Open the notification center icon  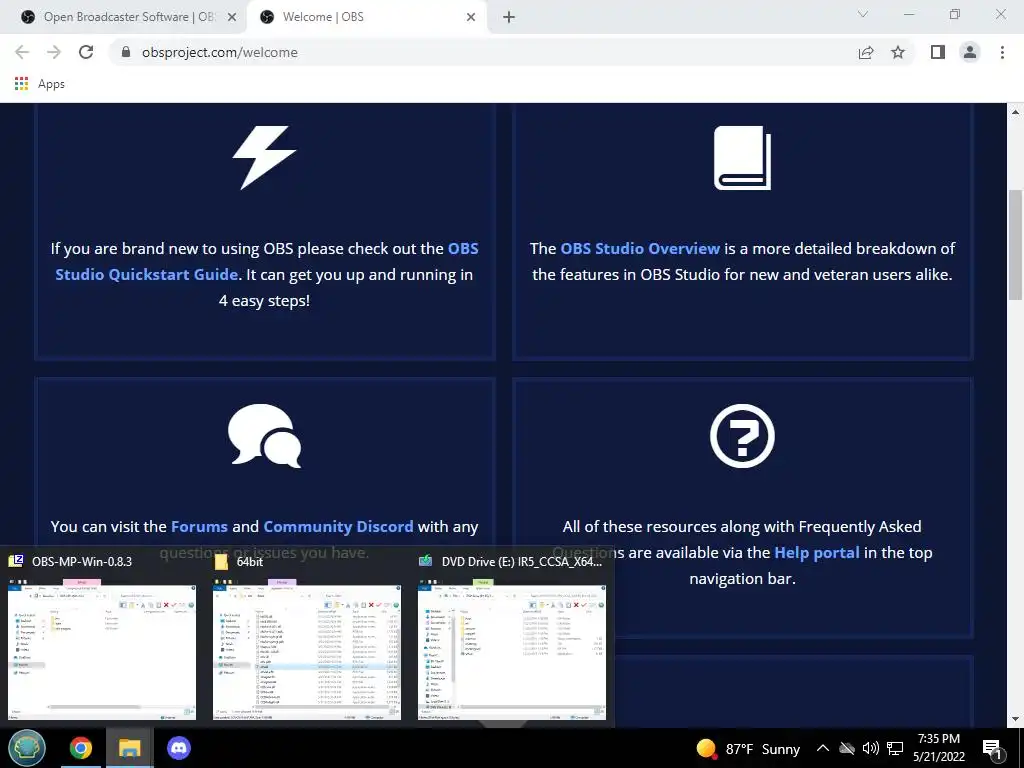coord(993,749)
